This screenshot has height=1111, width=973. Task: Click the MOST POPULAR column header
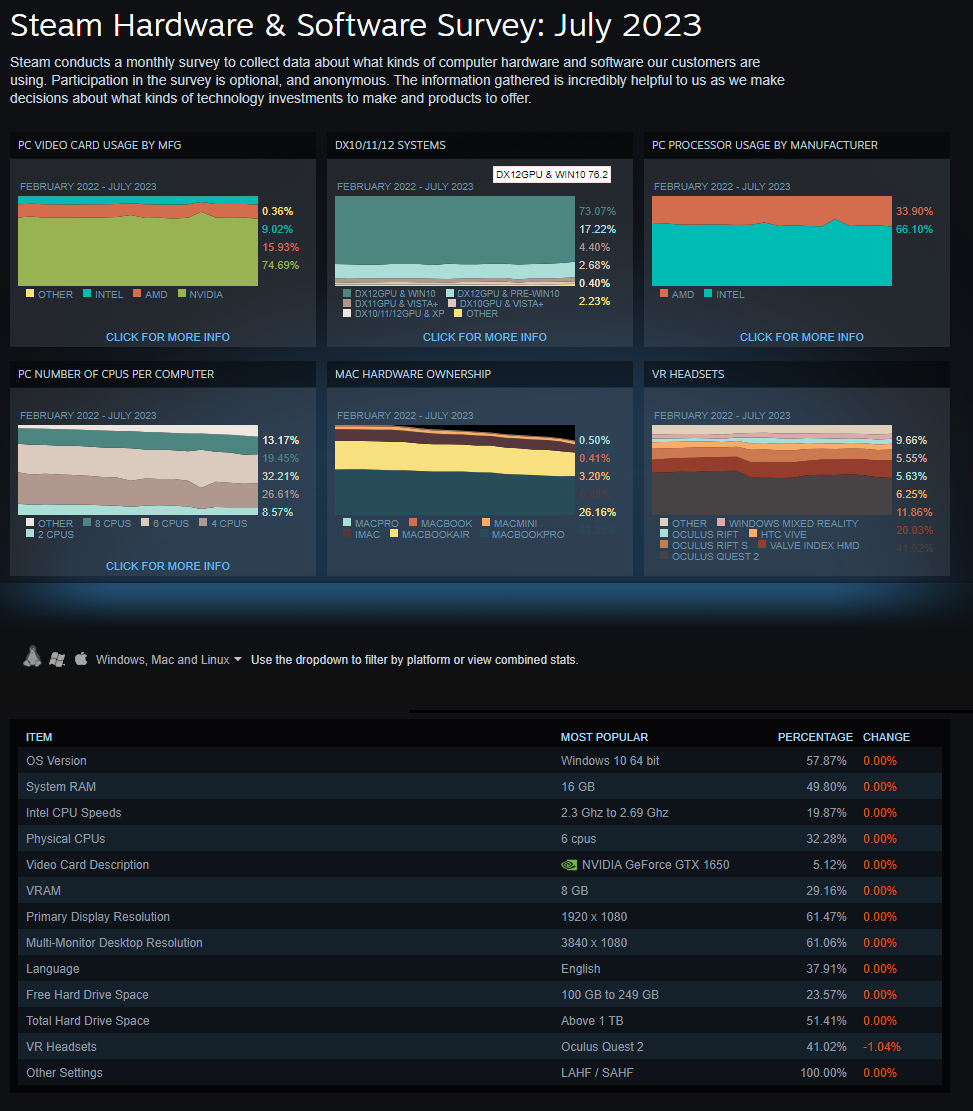point(604,737)
